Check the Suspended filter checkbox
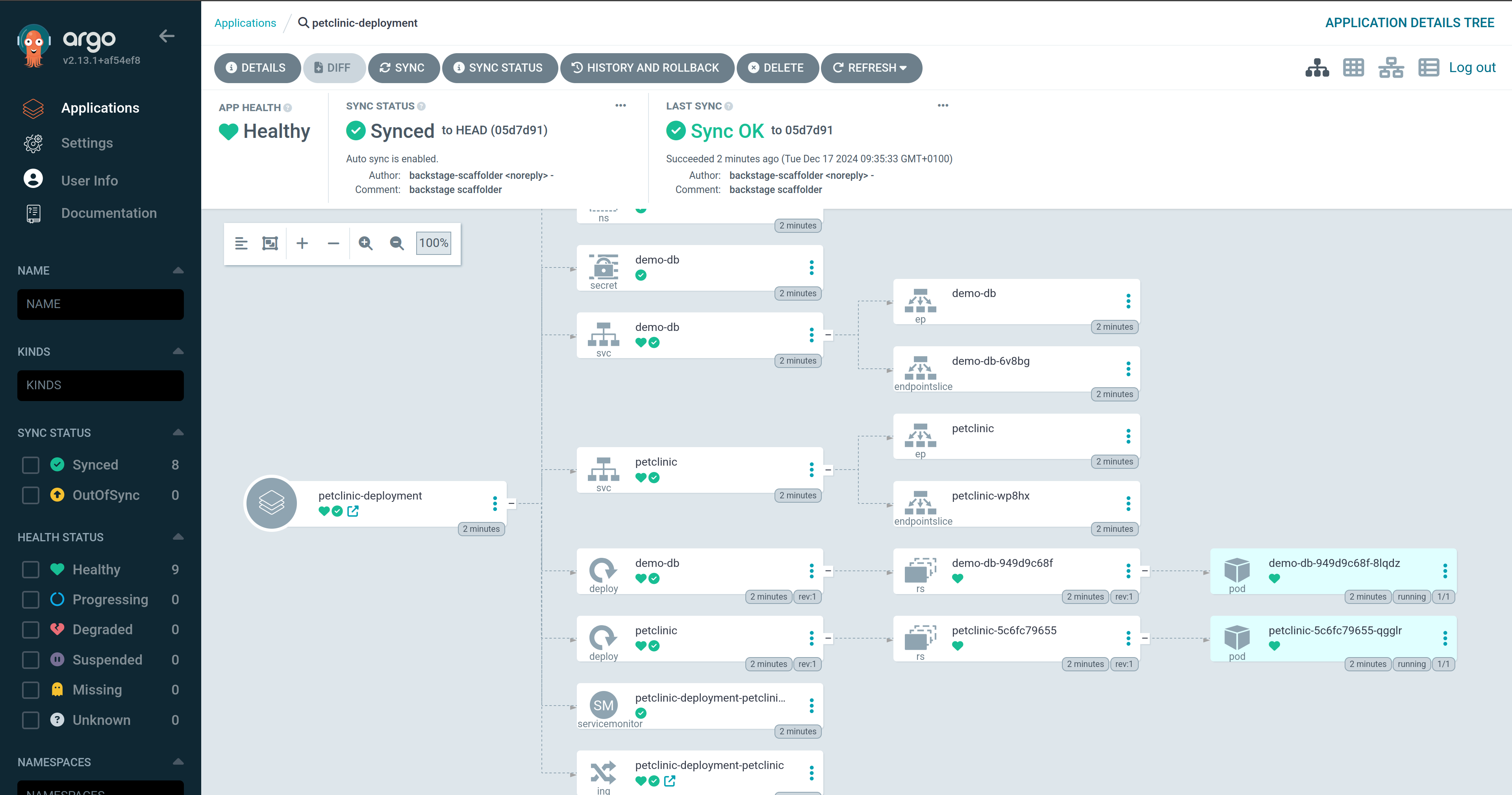Screen dimensions: 1512x795 point(31,661)
